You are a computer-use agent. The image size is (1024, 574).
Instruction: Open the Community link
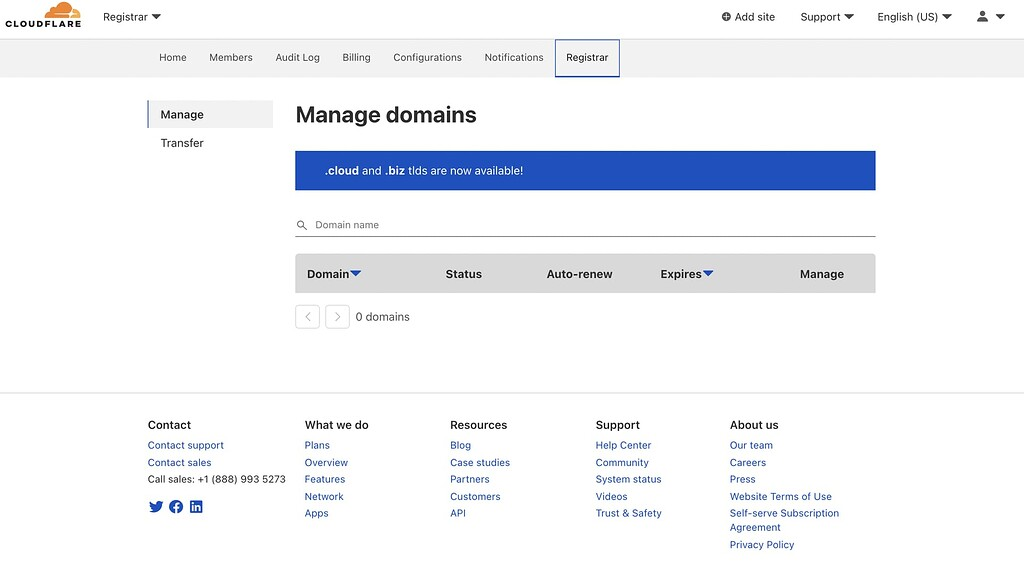click(622, 462)
